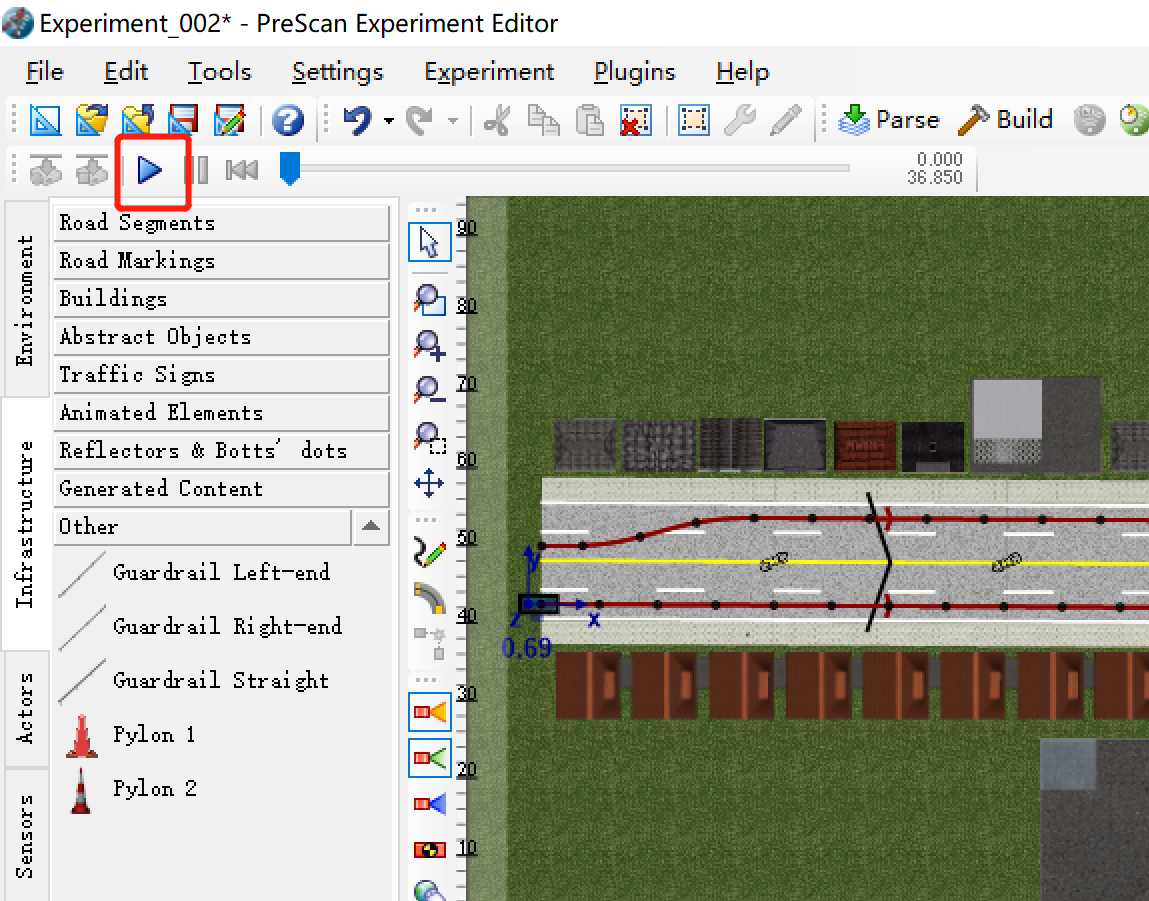The height and width of the screenshot is (901, 1149).
Task: Start playback with the blue Play button
Action: coord(150,170)
